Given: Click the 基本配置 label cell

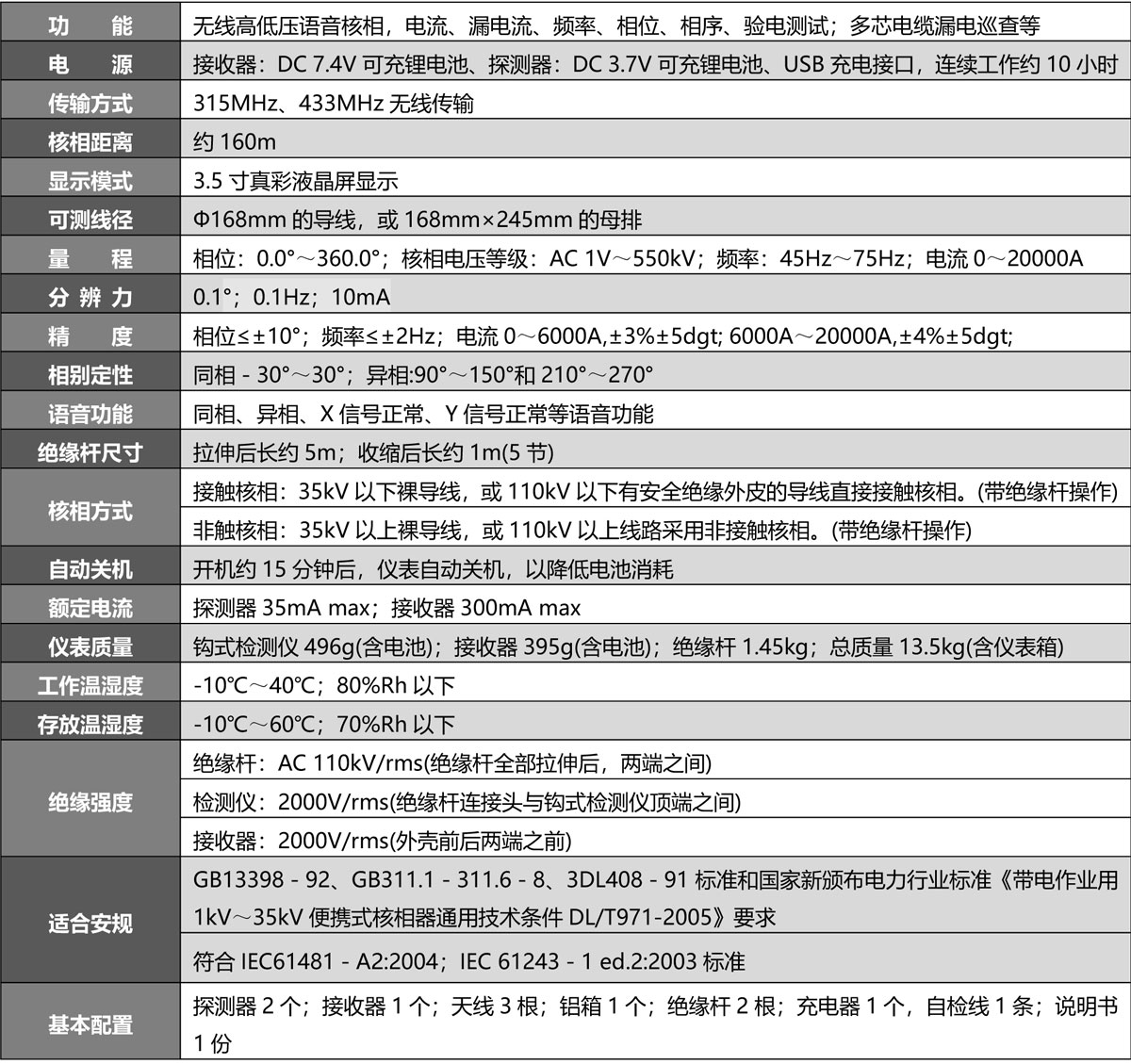Looking at the screenshot, I should click(x=90, y=1023).
